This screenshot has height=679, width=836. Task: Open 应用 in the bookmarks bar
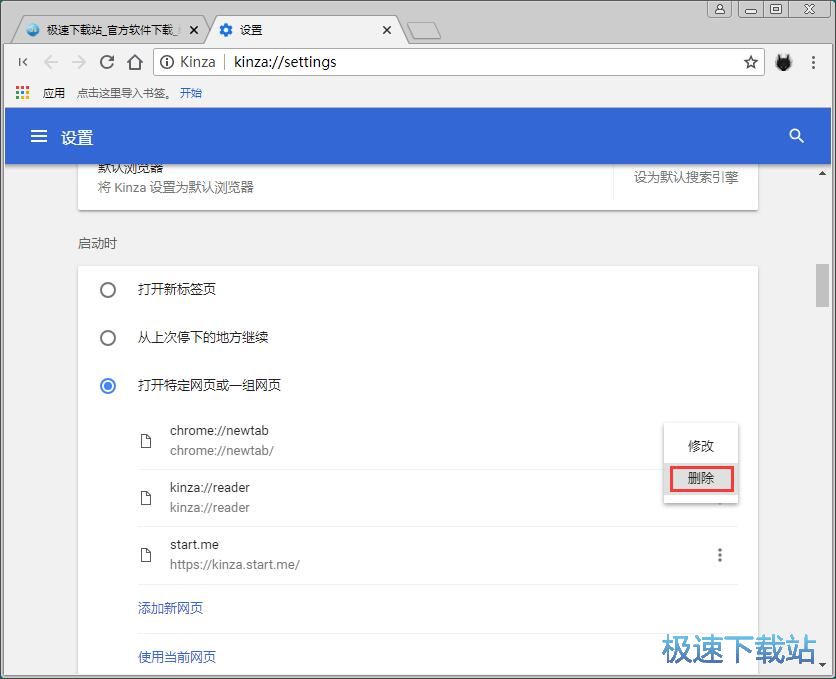pos(53,93)
